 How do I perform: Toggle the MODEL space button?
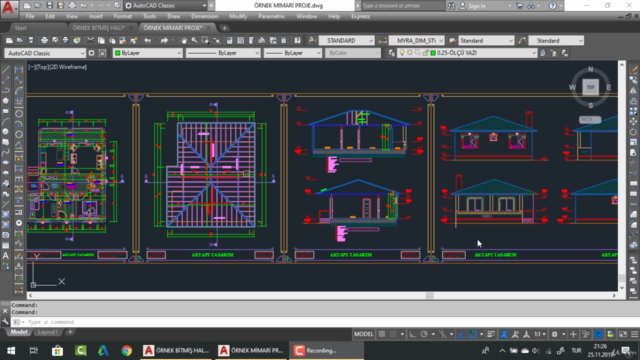363,334
